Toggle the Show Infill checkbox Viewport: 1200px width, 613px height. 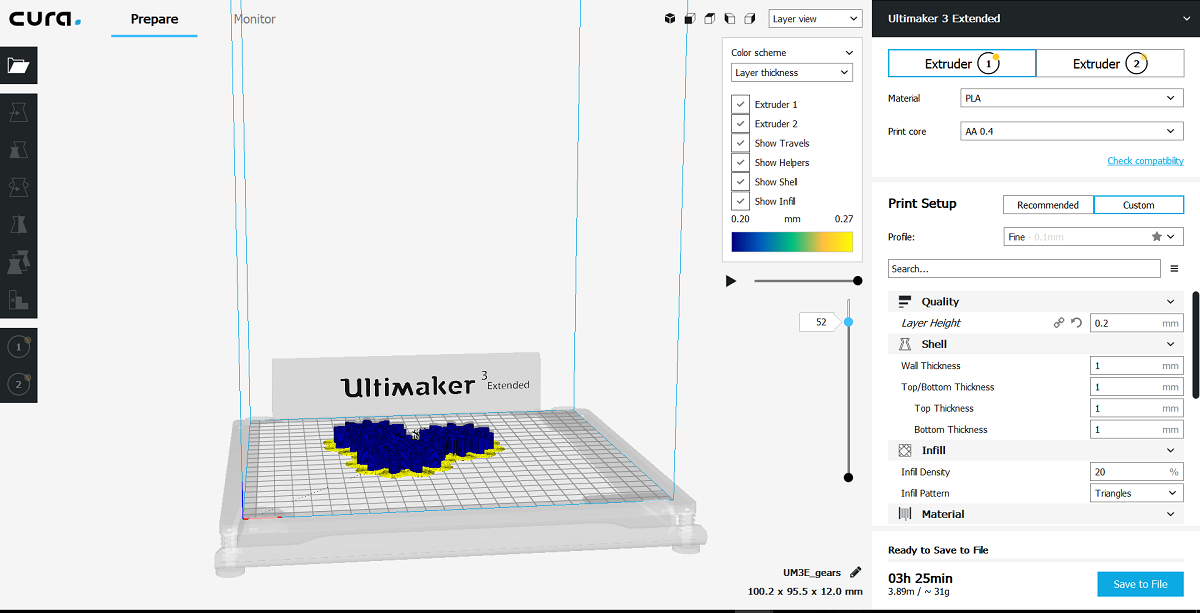coord(740,201)
